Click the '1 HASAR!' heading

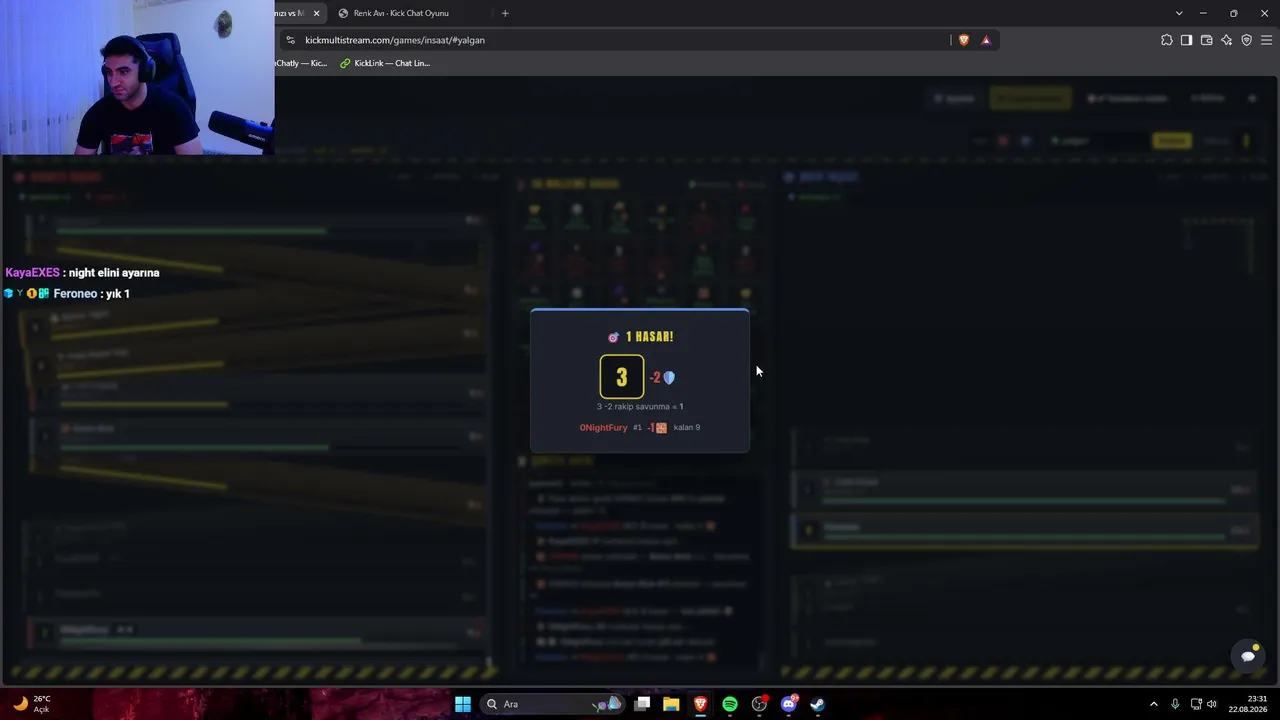649,337
